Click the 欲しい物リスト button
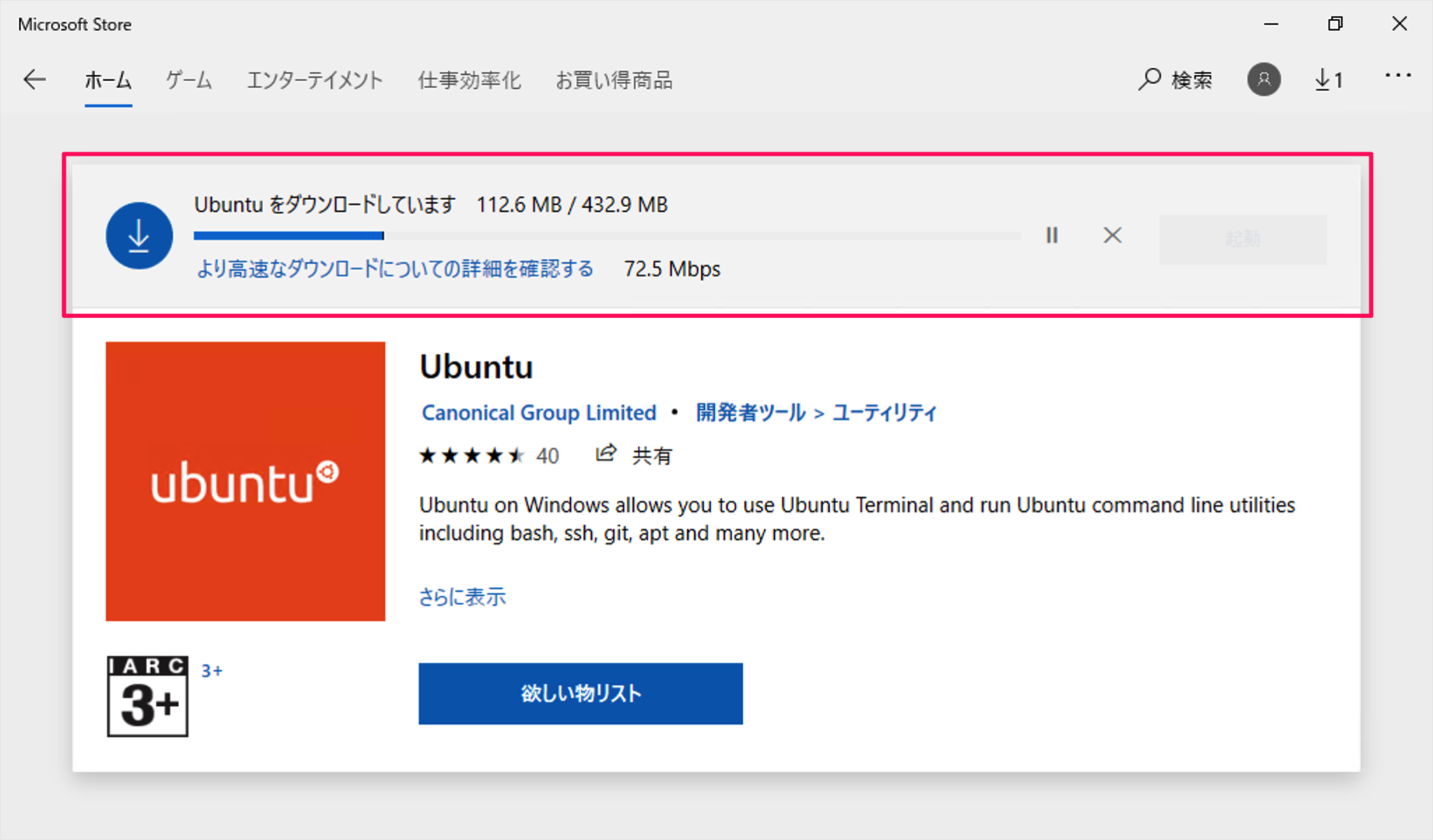This screenshot has height=840, width=1433. (x=580, y=693)
